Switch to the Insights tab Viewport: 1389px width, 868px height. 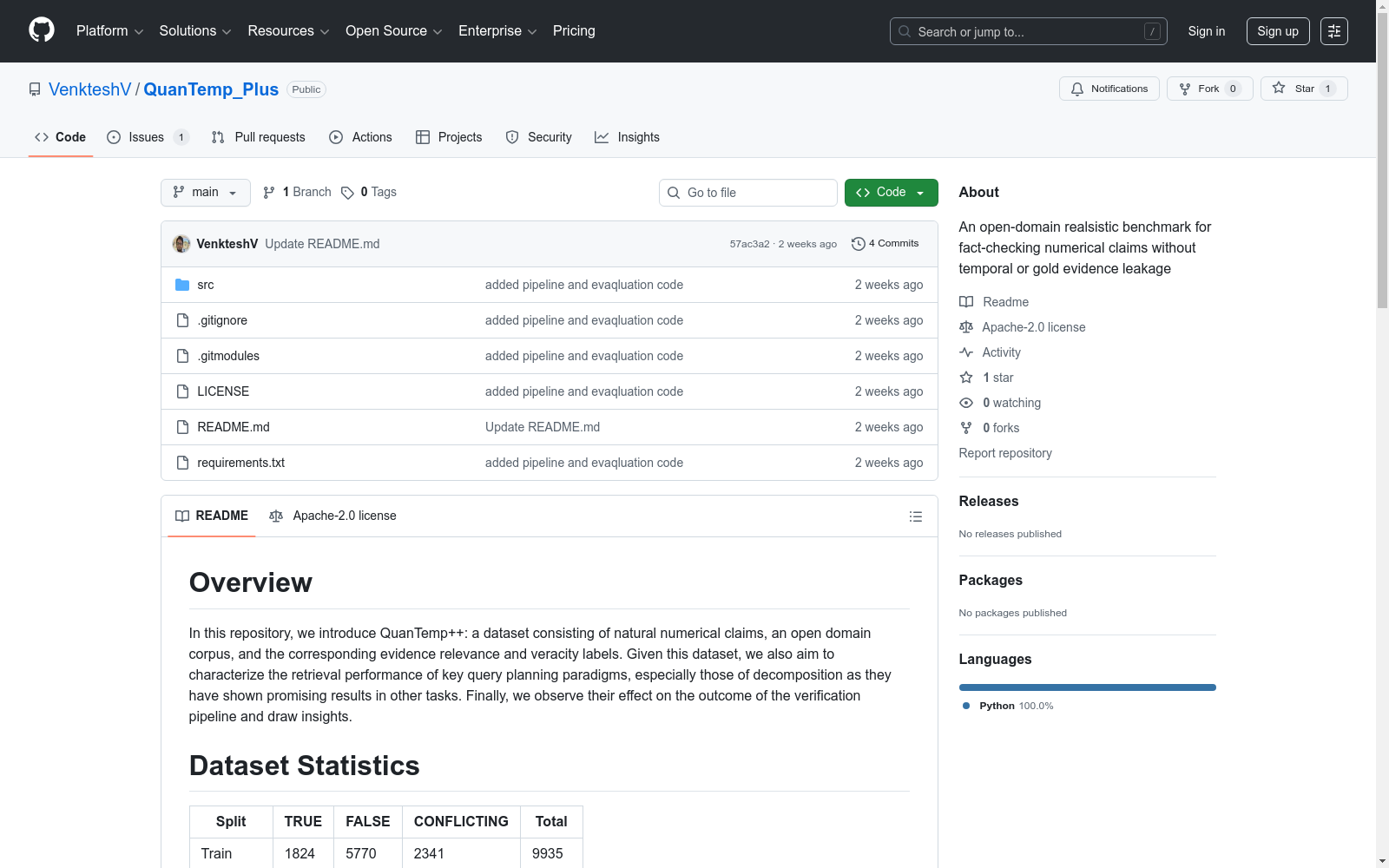pyautogui.click(x=627, y=137)
